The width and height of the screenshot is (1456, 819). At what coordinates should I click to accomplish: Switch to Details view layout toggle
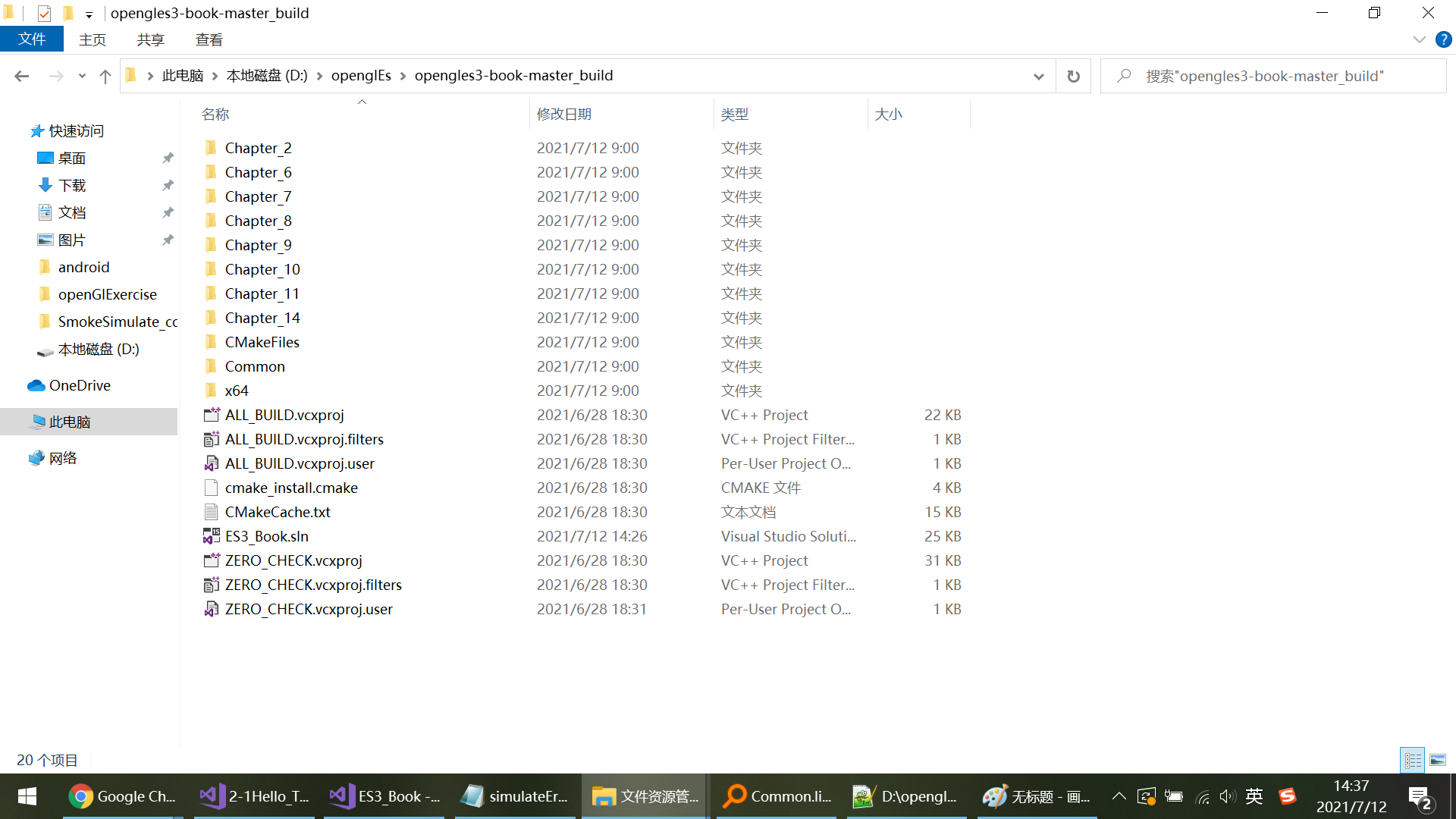click(1413, 759)
